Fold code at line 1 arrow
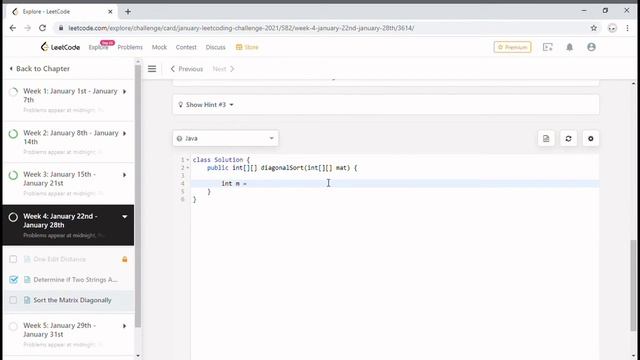The image size is (640, 360). point(188,160)
